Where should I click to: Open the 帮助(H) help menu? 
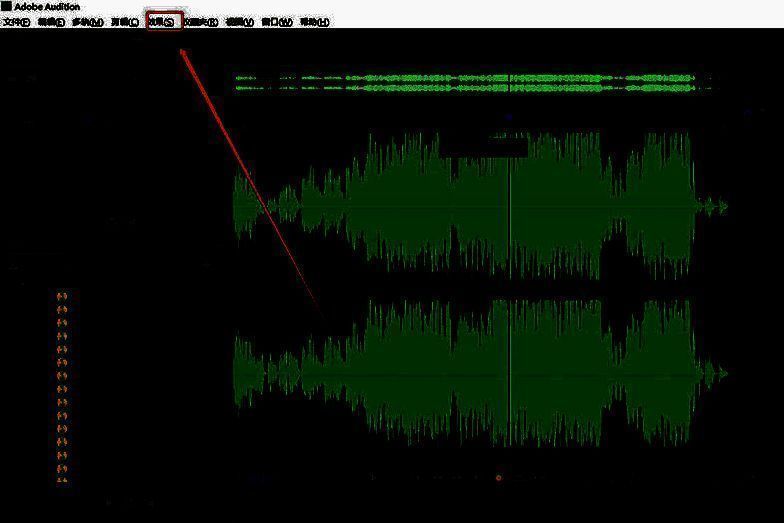[x=314, y=22]
